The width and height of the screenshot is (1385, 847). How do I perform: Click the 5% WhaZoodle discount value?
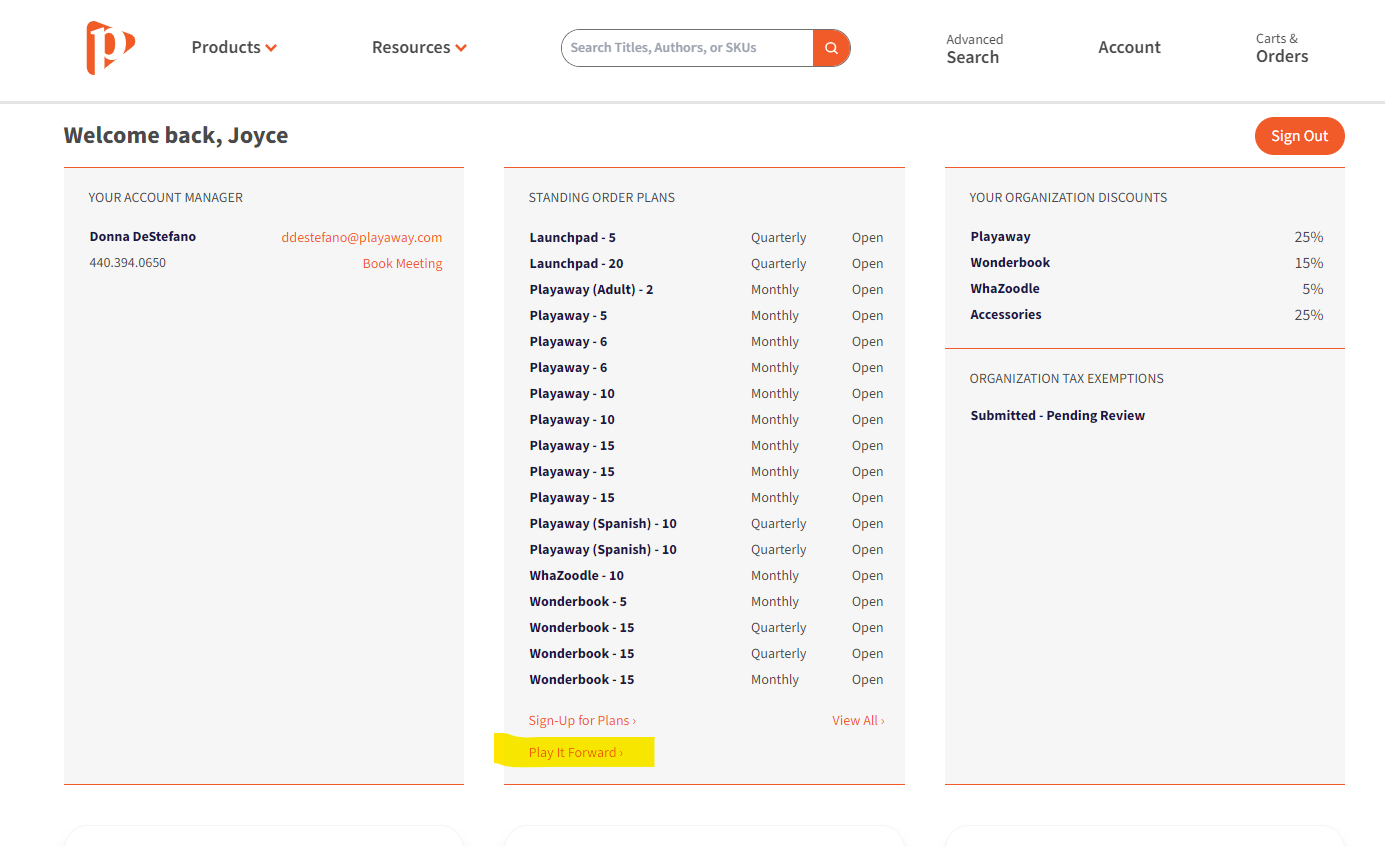point(1313,289)
